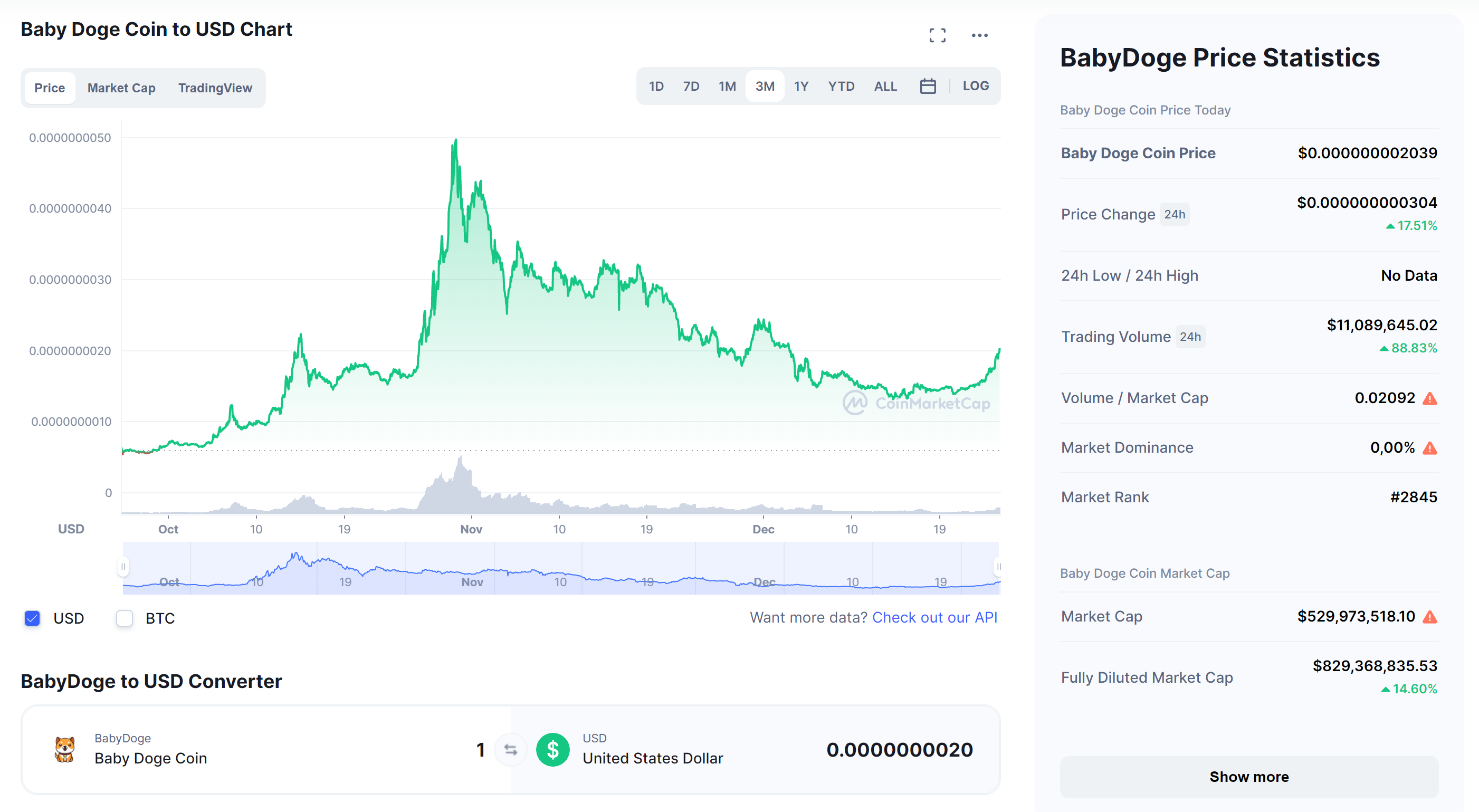Image resolution: width=1479 pixels, height=812 pixels.
Task: Uncheck the USD currency checkbox
Action: [32, 618]
